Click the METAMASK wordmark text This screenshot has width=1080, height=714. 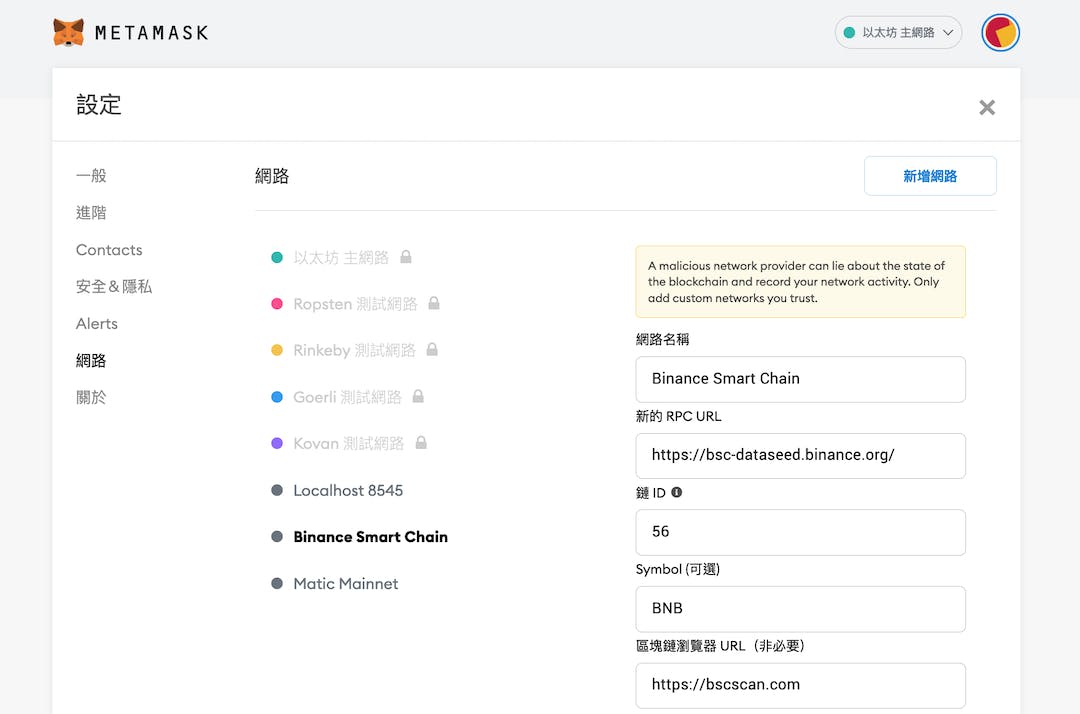pos(152,32)
